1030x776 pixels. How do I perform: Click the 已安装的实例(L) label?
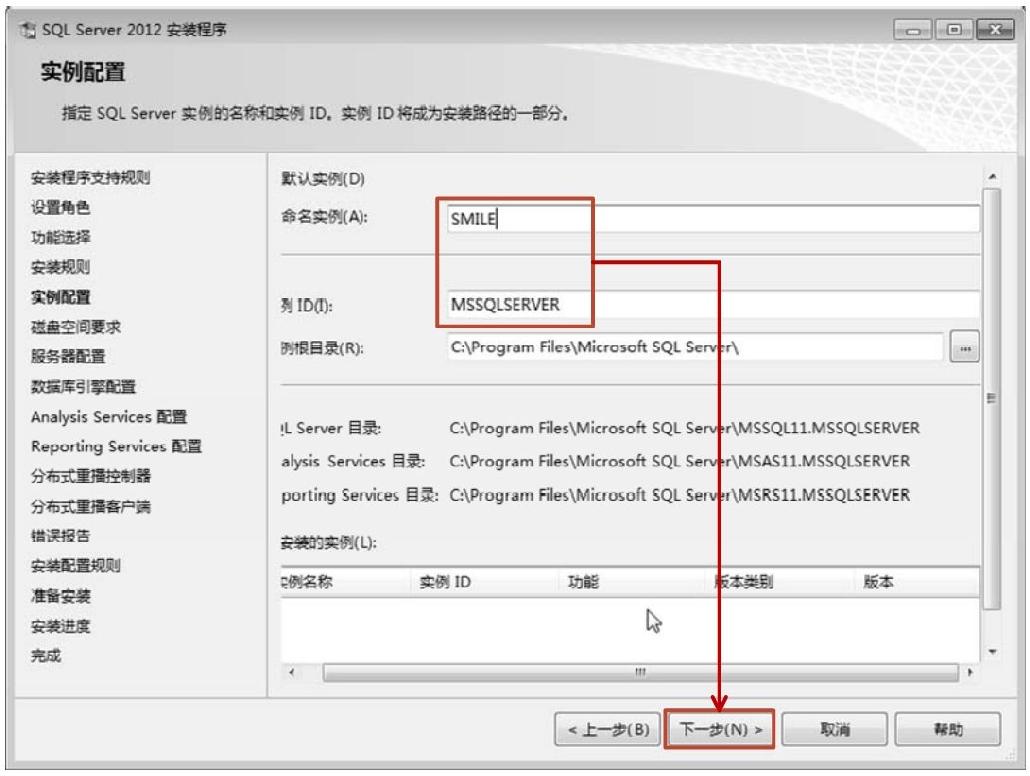[x=328, y=543]
